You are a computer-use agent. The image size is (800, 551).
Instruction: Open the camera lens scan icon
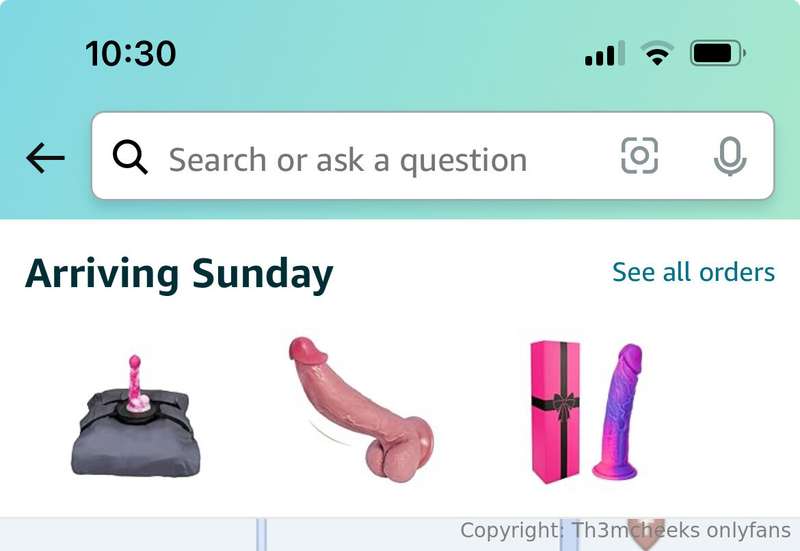(x=639, y=156)
